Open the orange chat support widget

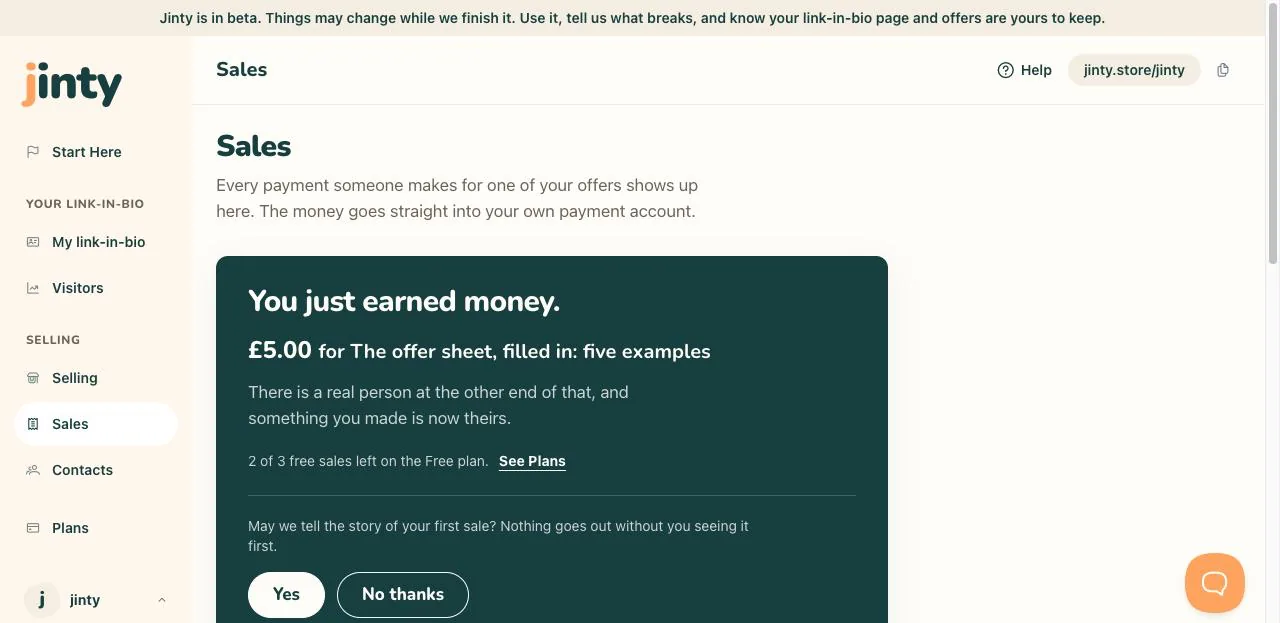point(1215,583)
